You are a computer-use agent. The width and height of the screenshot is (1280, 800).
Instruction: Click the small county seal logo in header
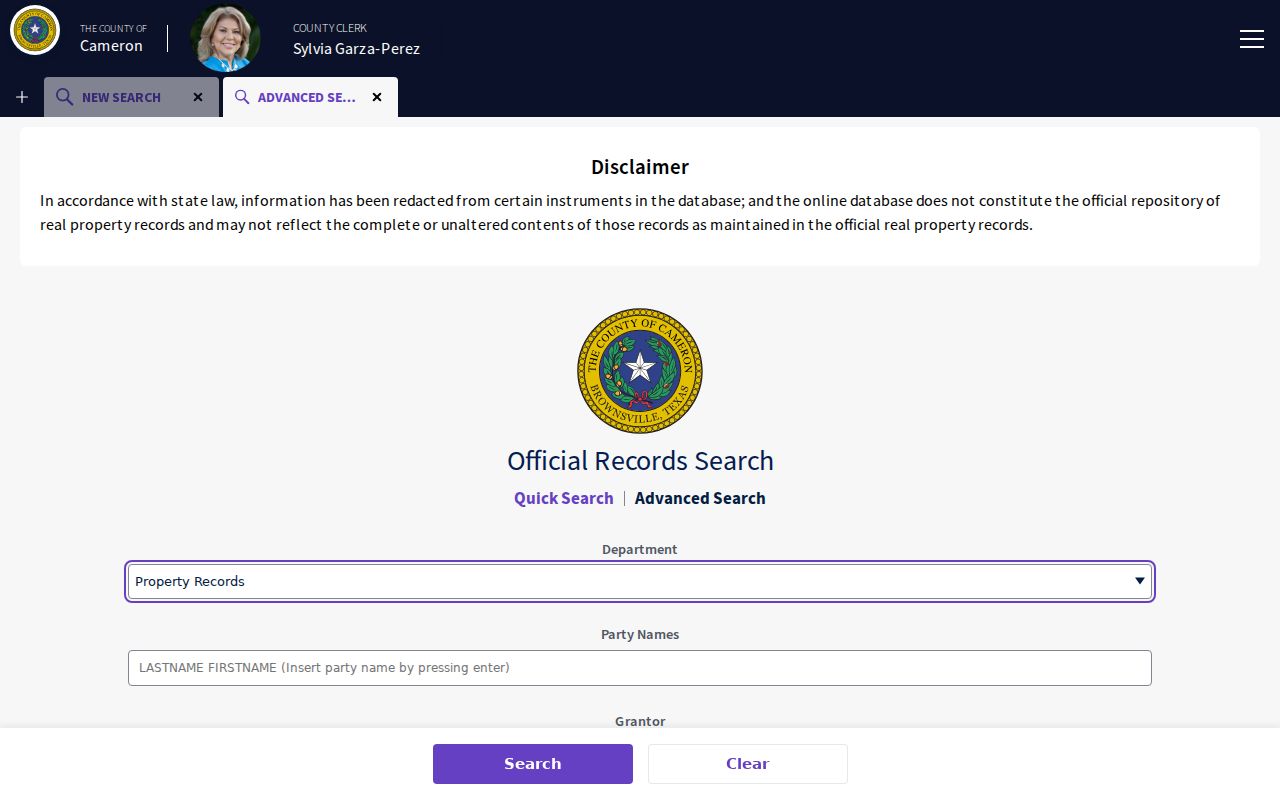(x=35, y=30)
